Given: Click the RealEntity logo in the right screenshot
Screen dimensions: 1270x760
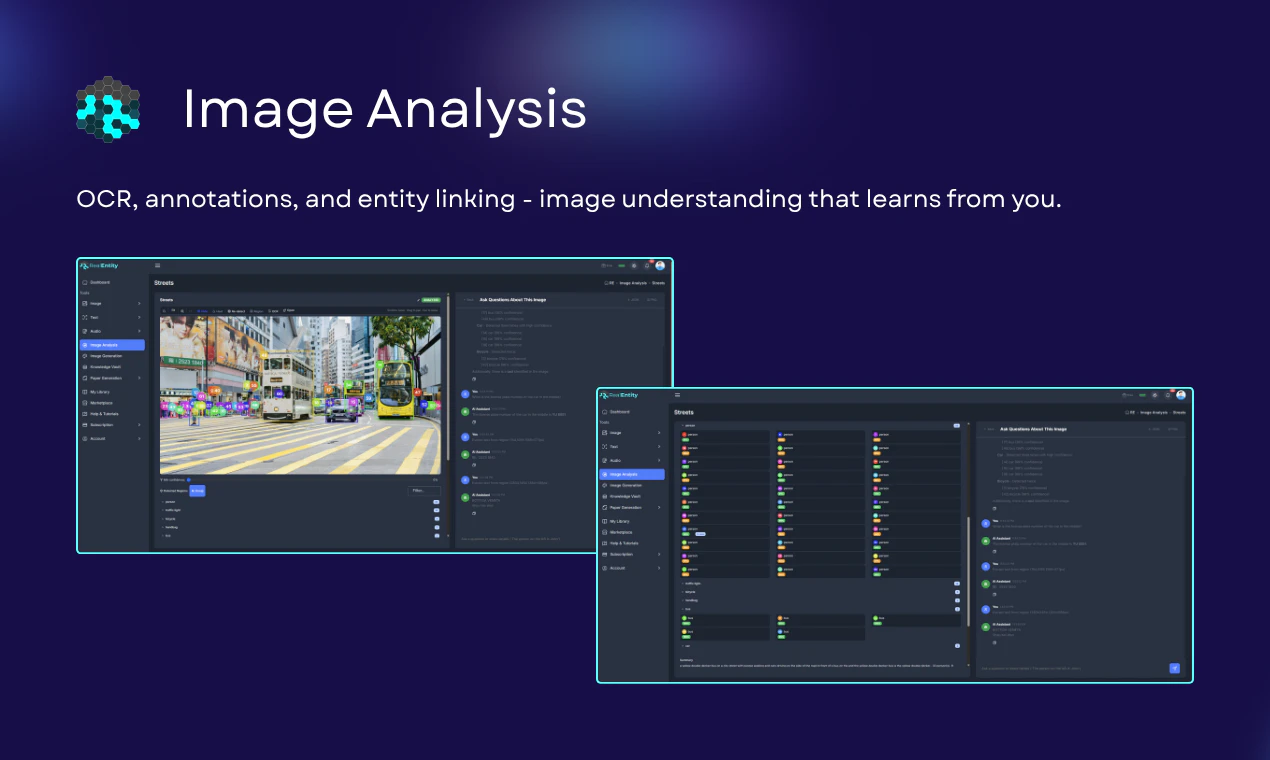Looking at the screenshot, I should click(619, 395).
